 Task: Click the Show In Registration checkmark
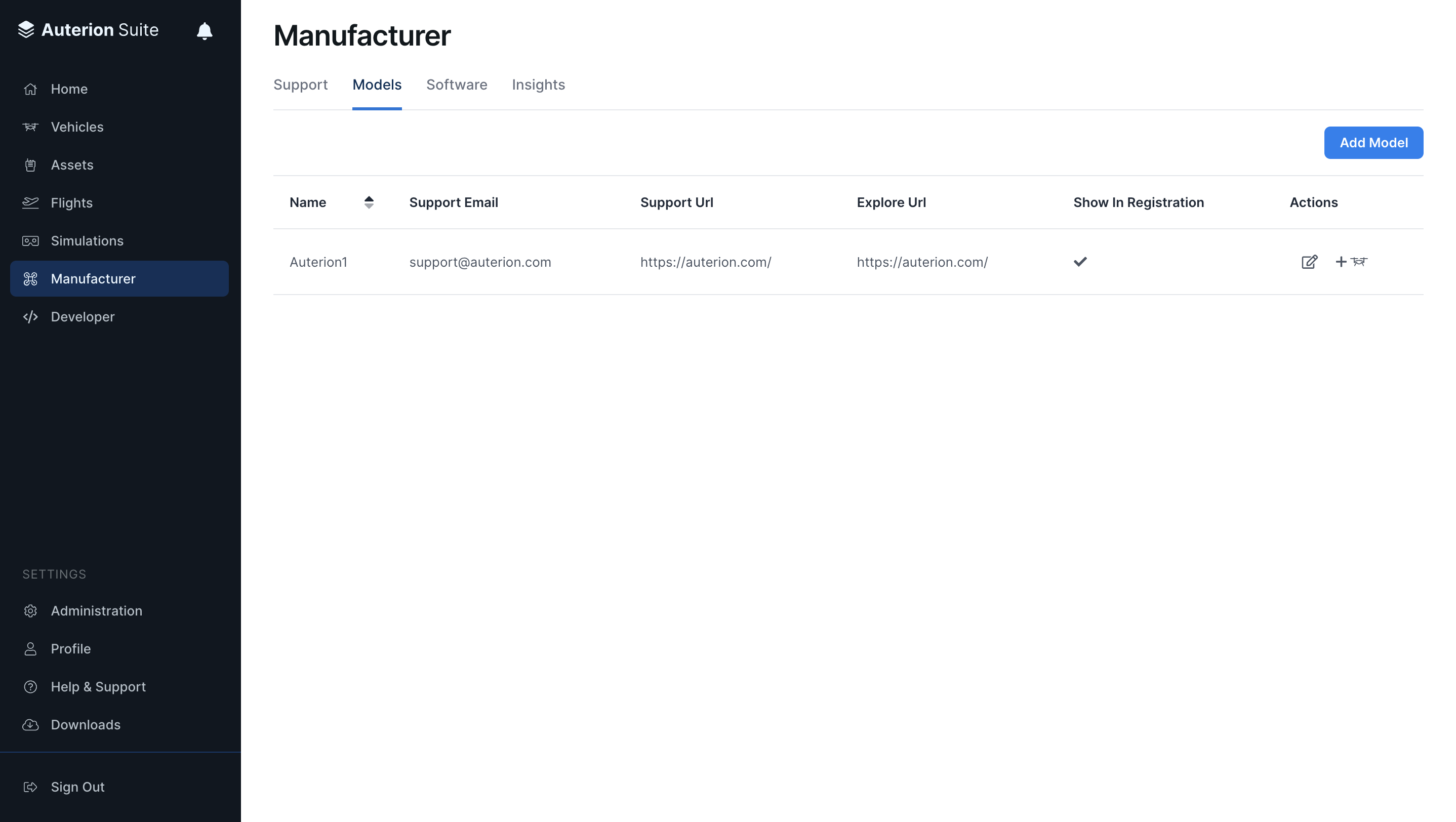[1079, 262]
